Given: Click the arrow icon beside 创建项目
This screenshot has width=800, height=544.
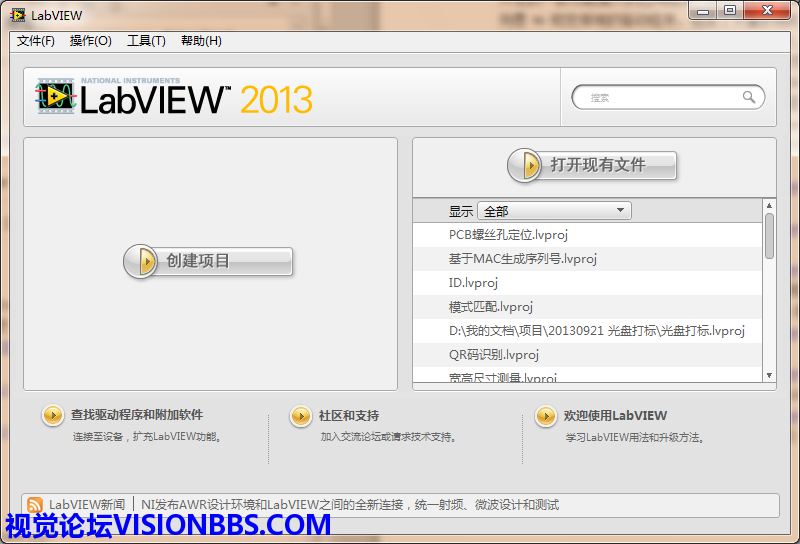Looking at the screenshot, I should (145, 261).
